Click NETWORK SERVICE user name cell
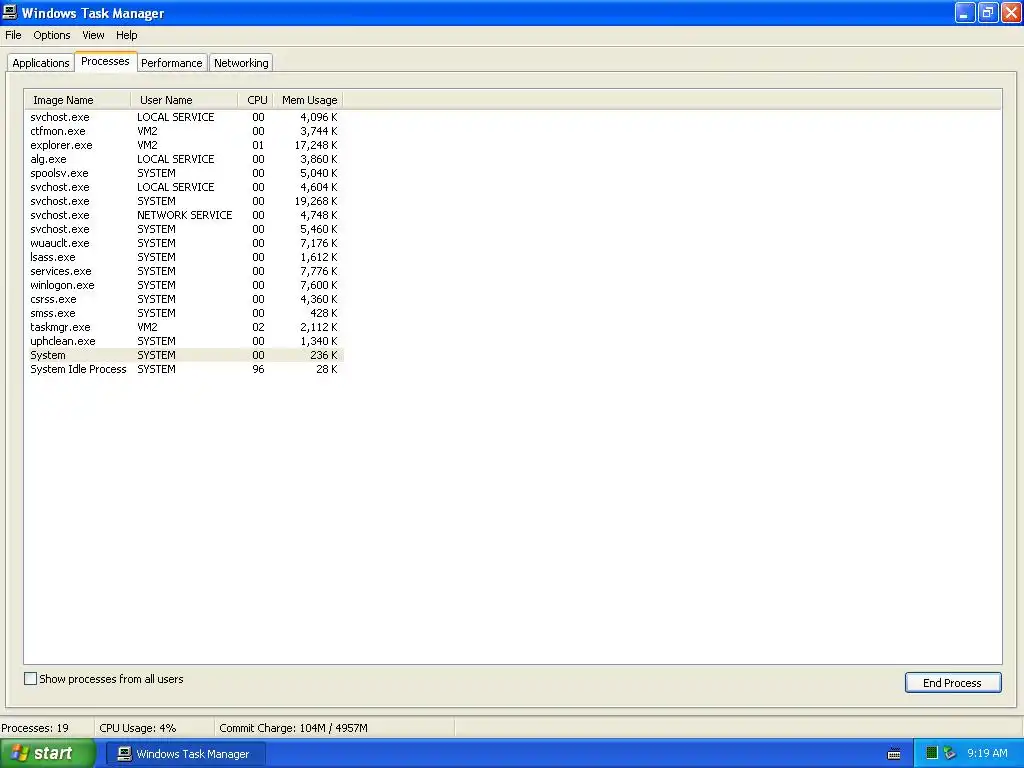This screenshot has height=768, width=1024. click(x=184, y=216)
